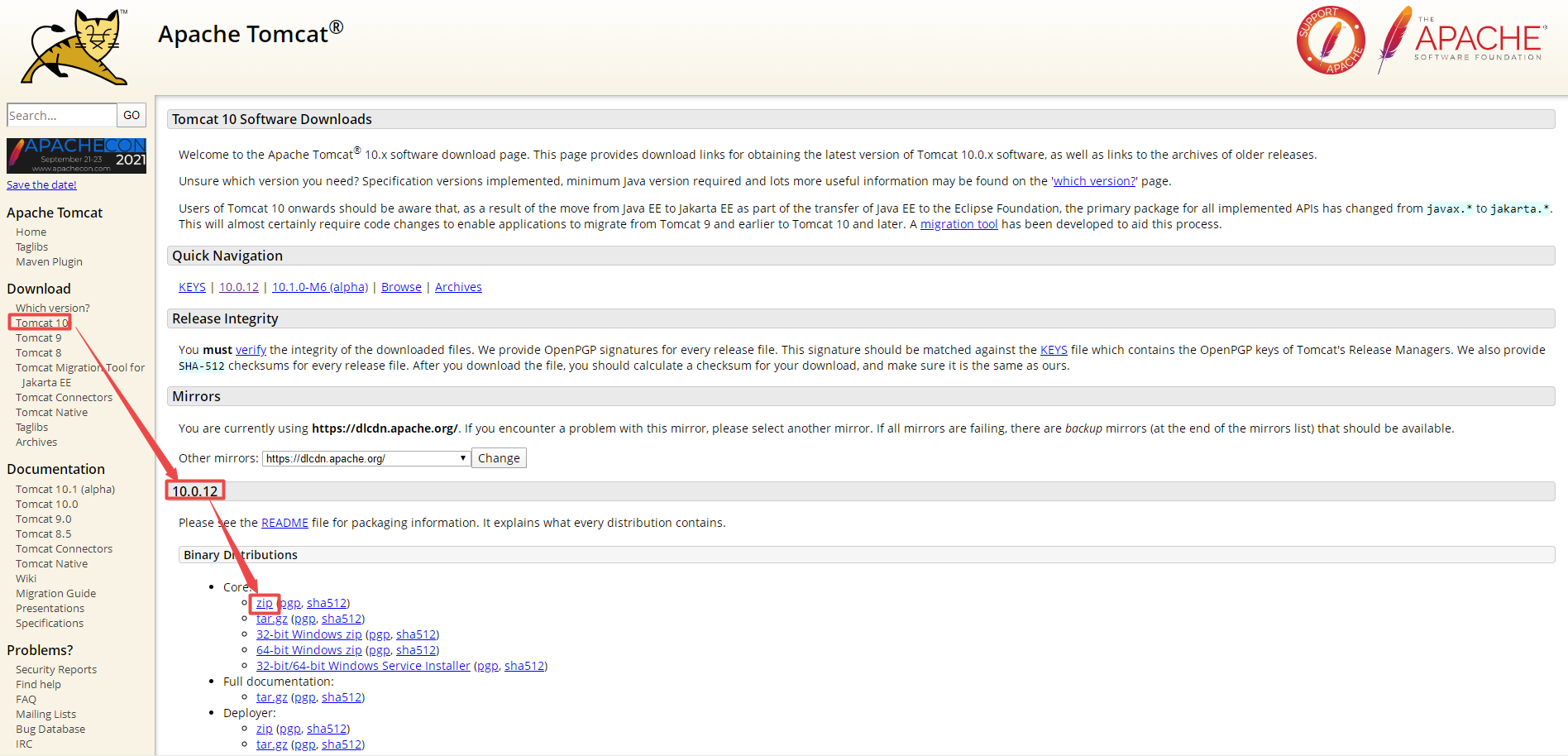Viewport: 1568px width, 756px height.
Task: Open the Support Apache round badge
Action: tap(1331, 41)
